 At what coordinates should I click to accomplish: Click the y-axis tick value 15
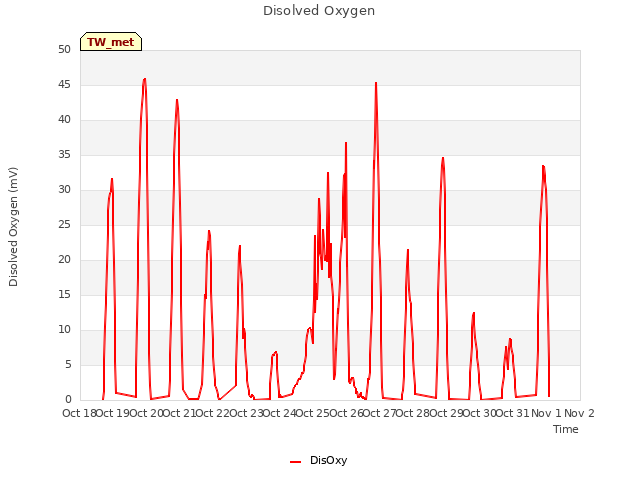coord(64,295)
